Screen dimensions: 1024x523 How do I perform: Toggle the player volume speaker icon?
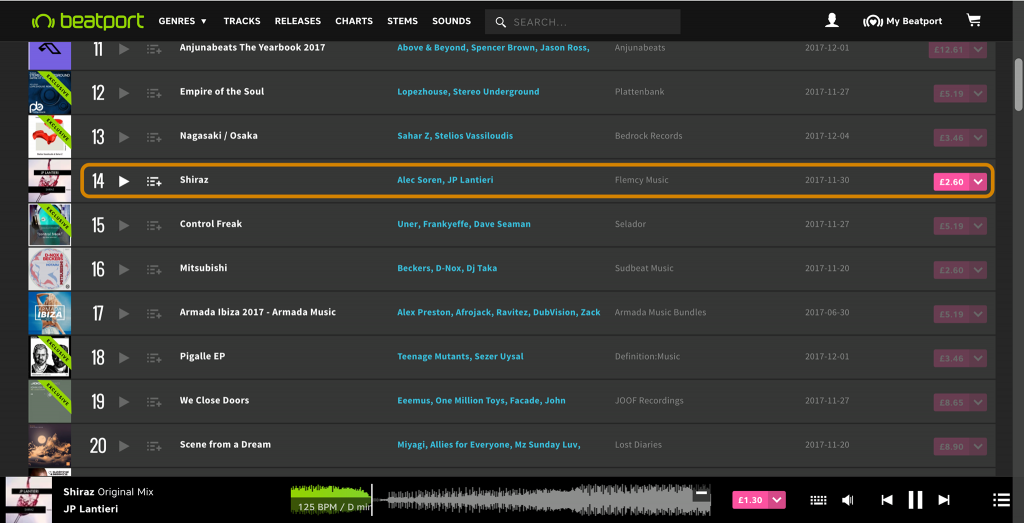click(848, 500)
